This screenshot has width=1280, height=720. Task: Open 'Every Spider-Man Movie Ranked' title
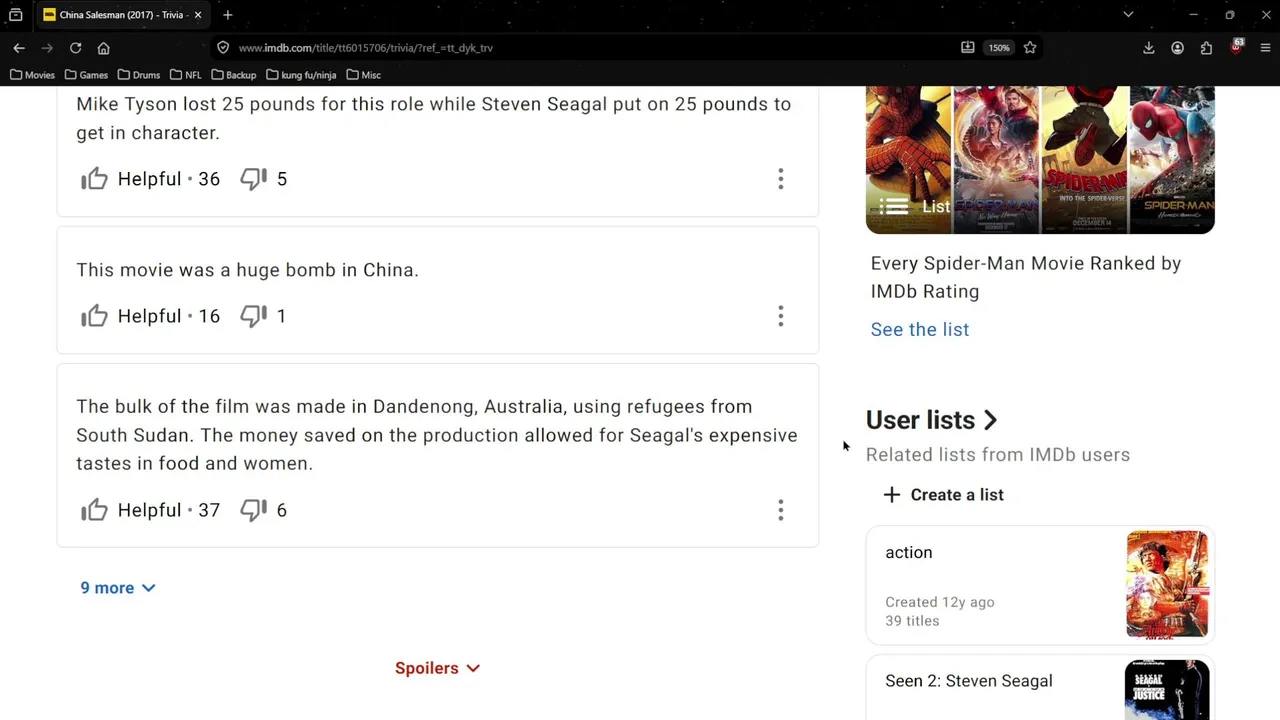(x=1026, y=277)
